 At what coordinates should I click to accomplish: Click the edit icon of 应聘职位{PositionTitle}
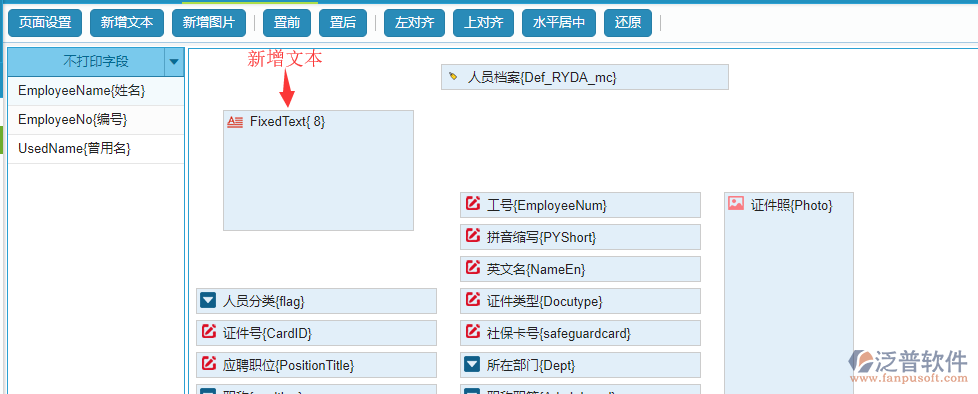point(209,363)
